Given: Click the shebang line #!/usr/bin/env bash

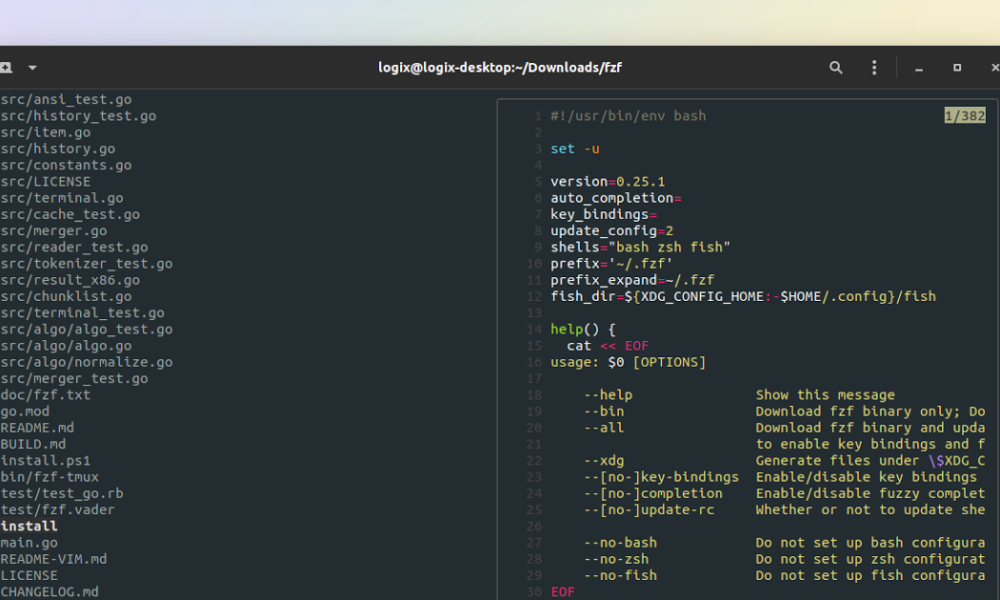Looking at the screenshot, I should pos(628,116).
